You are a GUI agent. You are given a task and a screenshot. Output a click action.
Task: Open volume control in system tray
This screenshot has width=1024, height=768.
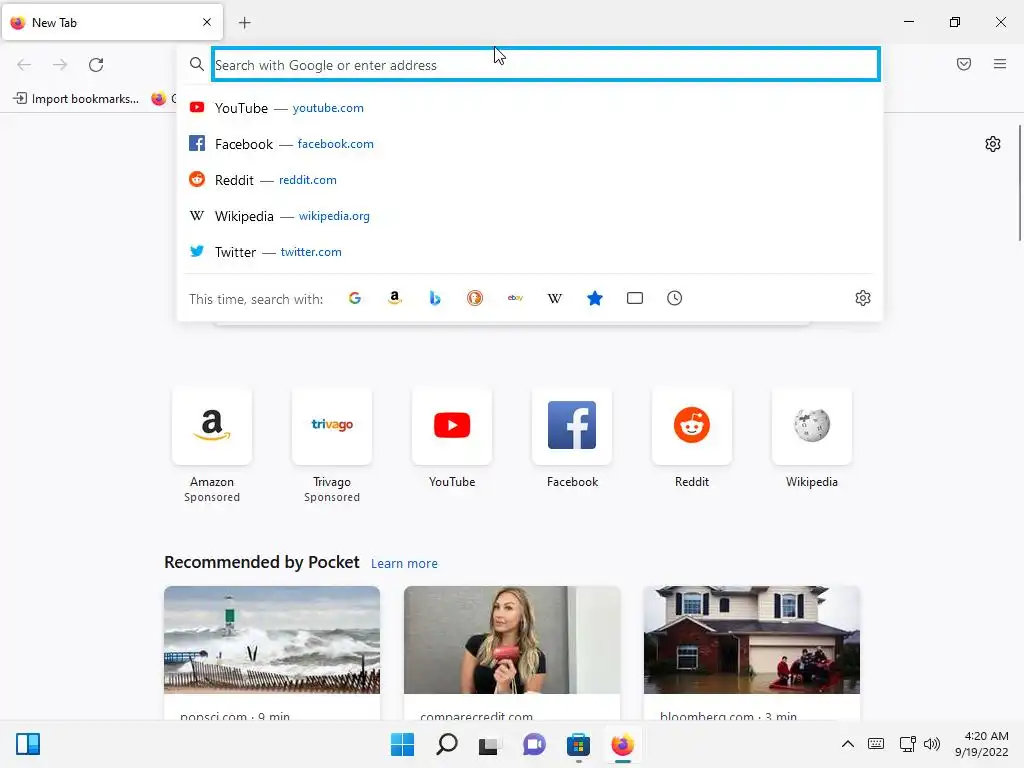point(933,744)
